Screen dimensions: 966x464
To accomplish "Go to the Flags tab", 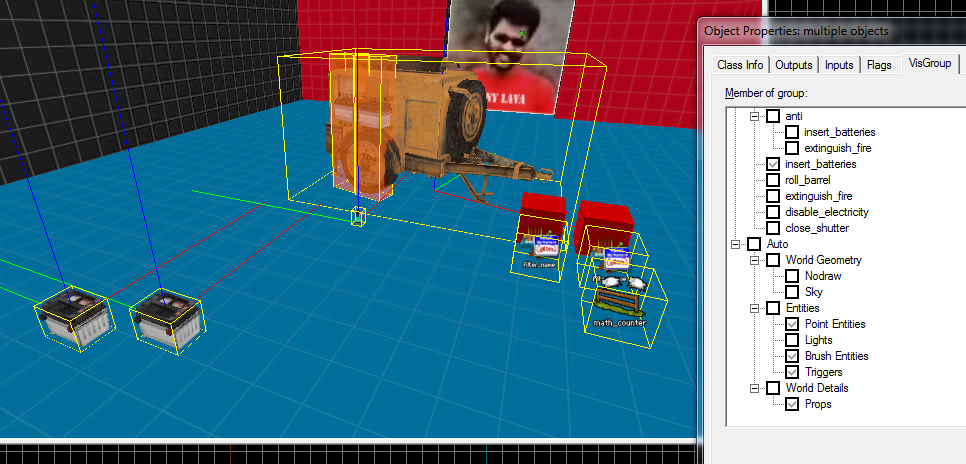I will point(879,65).
